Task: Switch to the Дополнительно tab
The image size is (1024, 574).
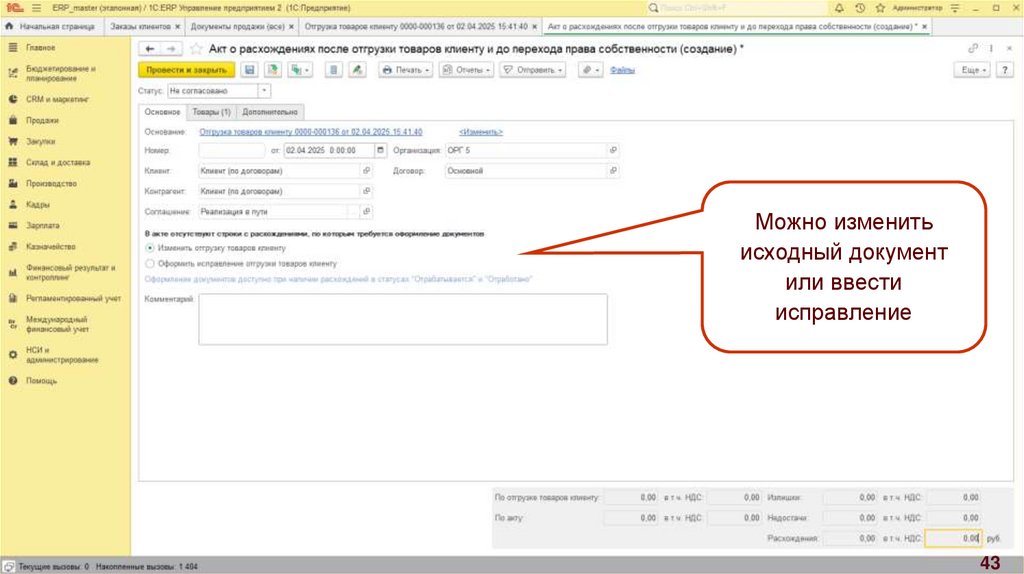Action: tap(270, 112)
